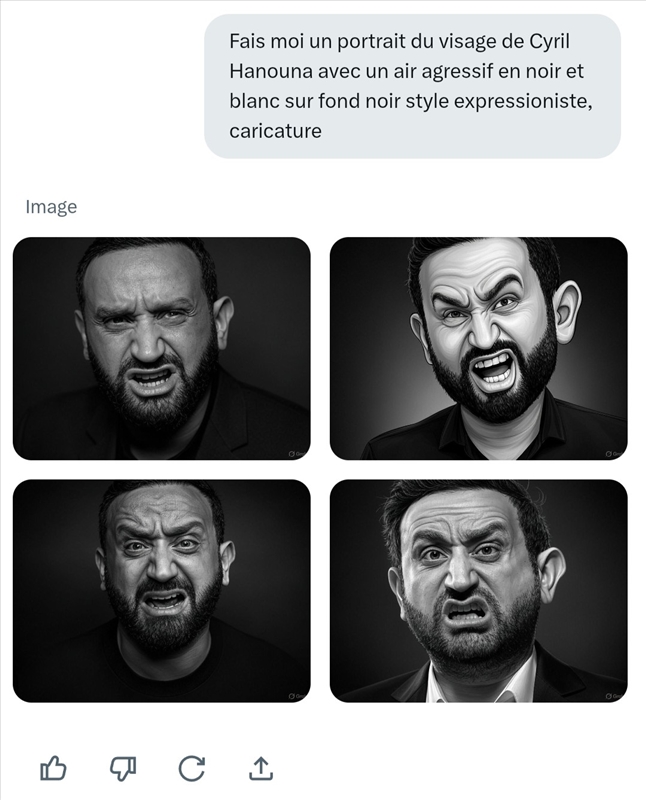Open the bottom-left generated portrait
The image size is (646, 800).
(161, 590)
